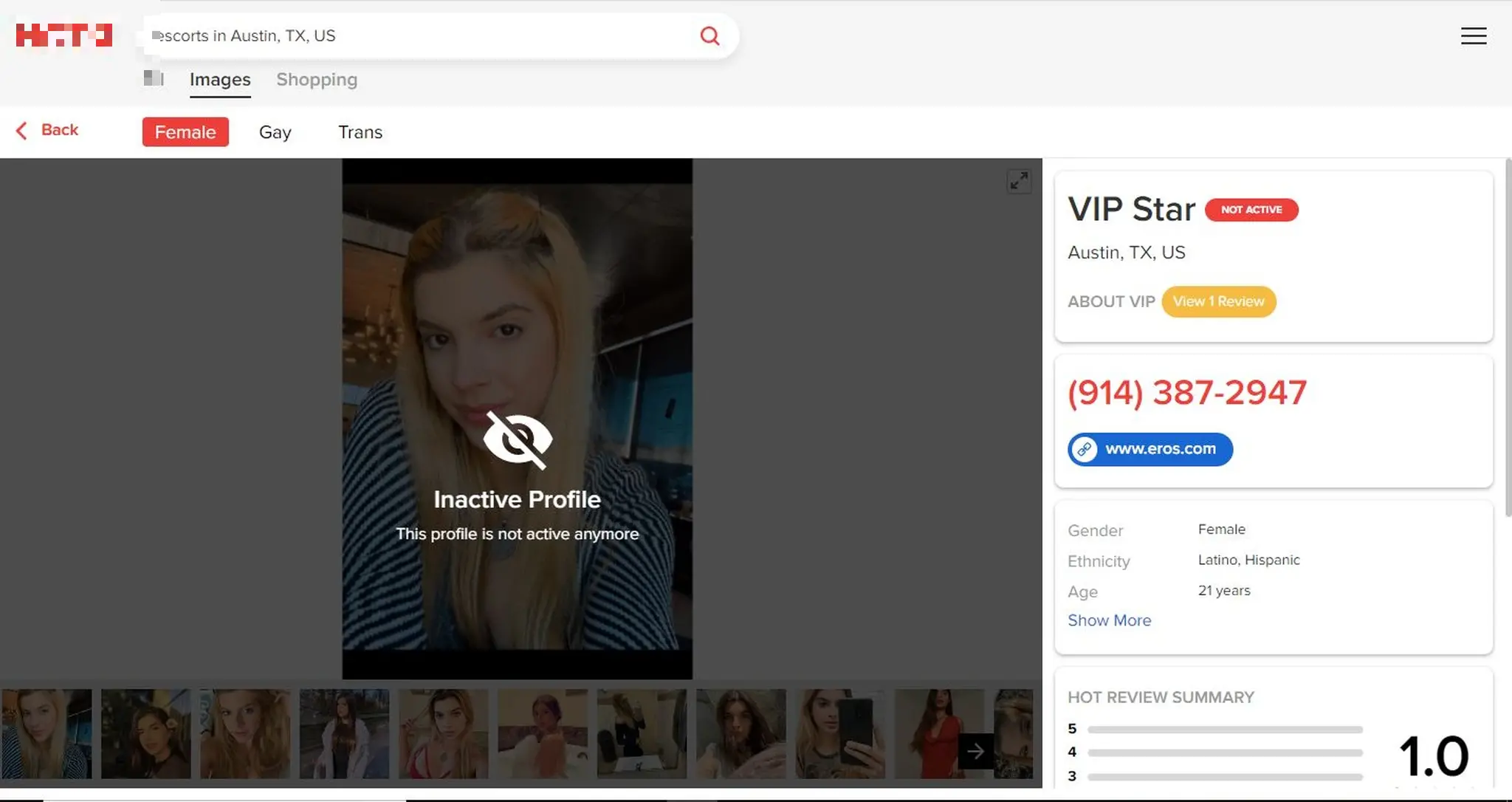Image resolution: width=1512 pixels, height=802 pixels.
Task: Select the Gay category filter
Action: (275, 132)
